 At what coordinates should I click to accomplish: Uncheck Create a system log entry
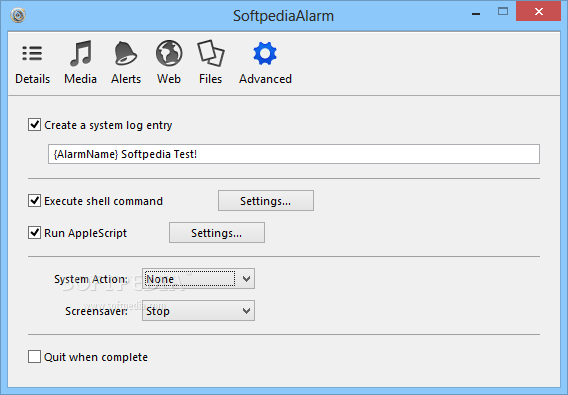[x=34, y=125]
